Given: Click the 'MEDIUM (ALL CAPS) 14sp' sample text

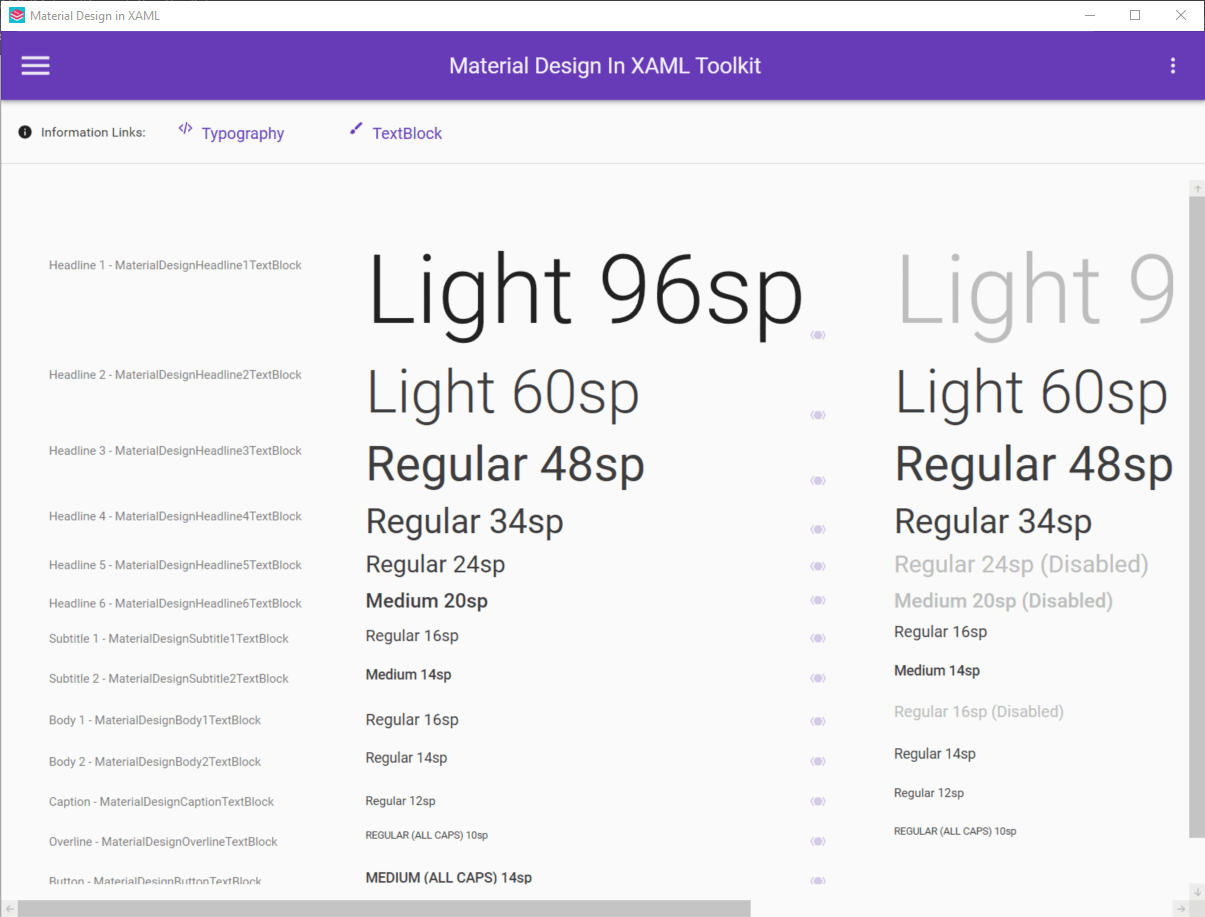Looking at the screenshot, I should click(449, 878).
